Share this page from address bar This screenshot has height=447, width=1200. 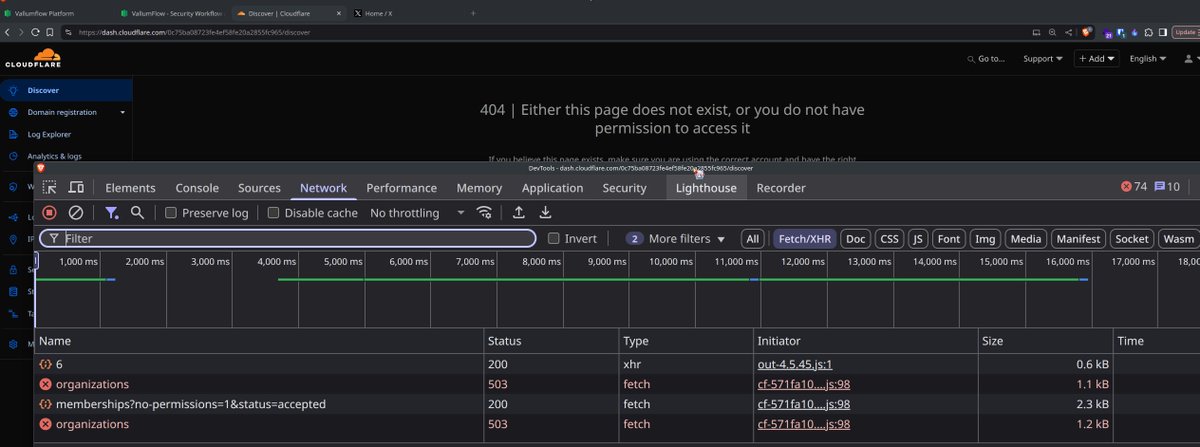click(1068, 32)
